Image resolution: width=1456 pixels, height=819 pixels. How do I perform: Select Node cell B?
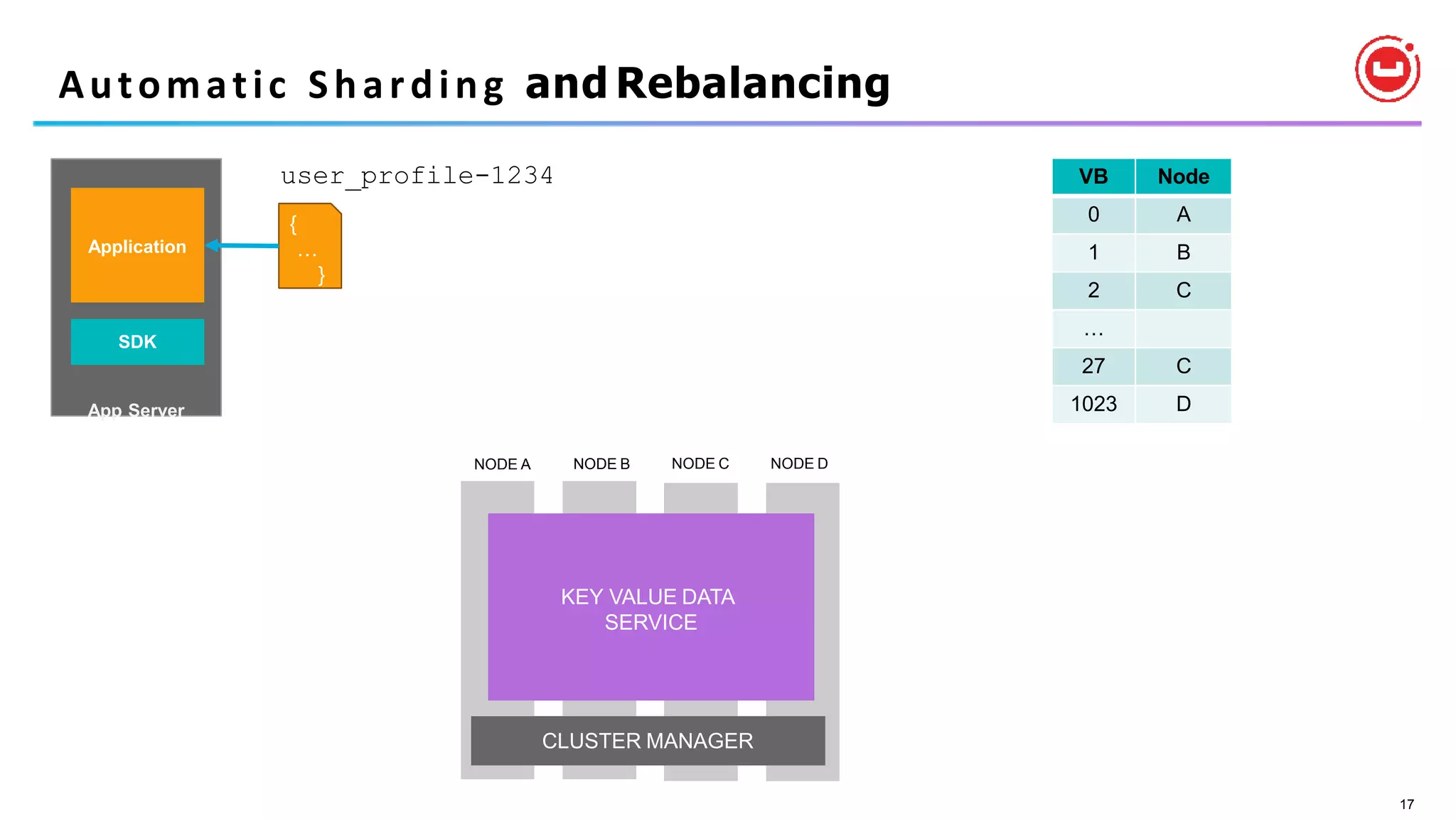click(x=1184, y=252)
